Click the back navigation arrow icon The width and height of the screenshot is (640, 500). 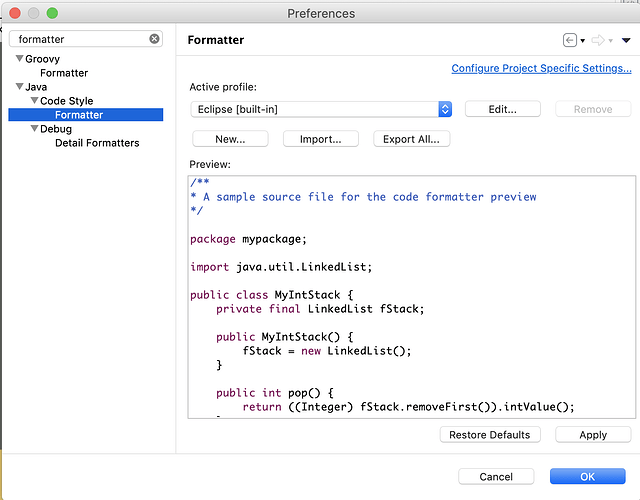click(570, 40)
